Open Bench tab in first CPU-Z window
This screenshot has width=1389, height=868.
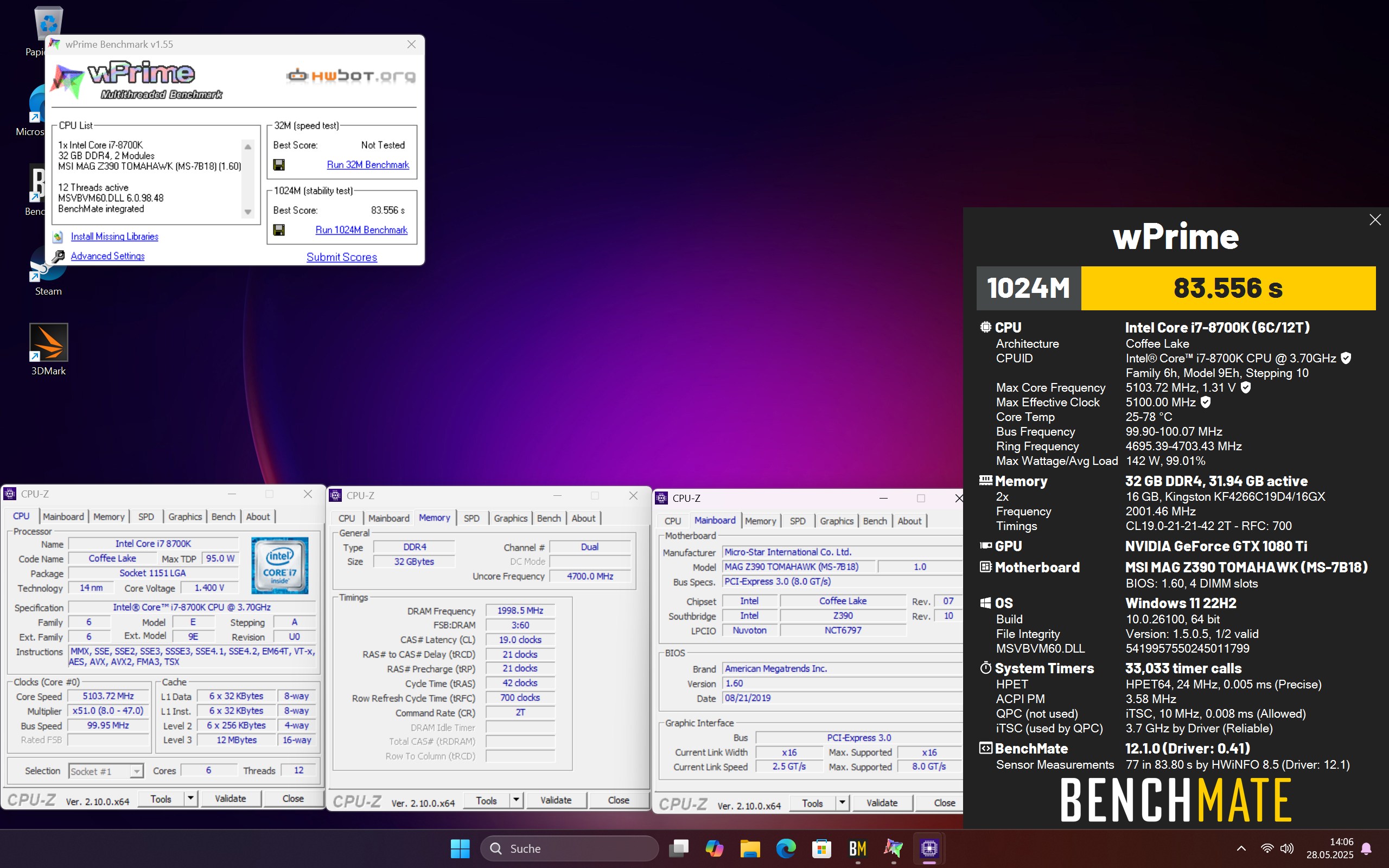click(x=224, y=516)
